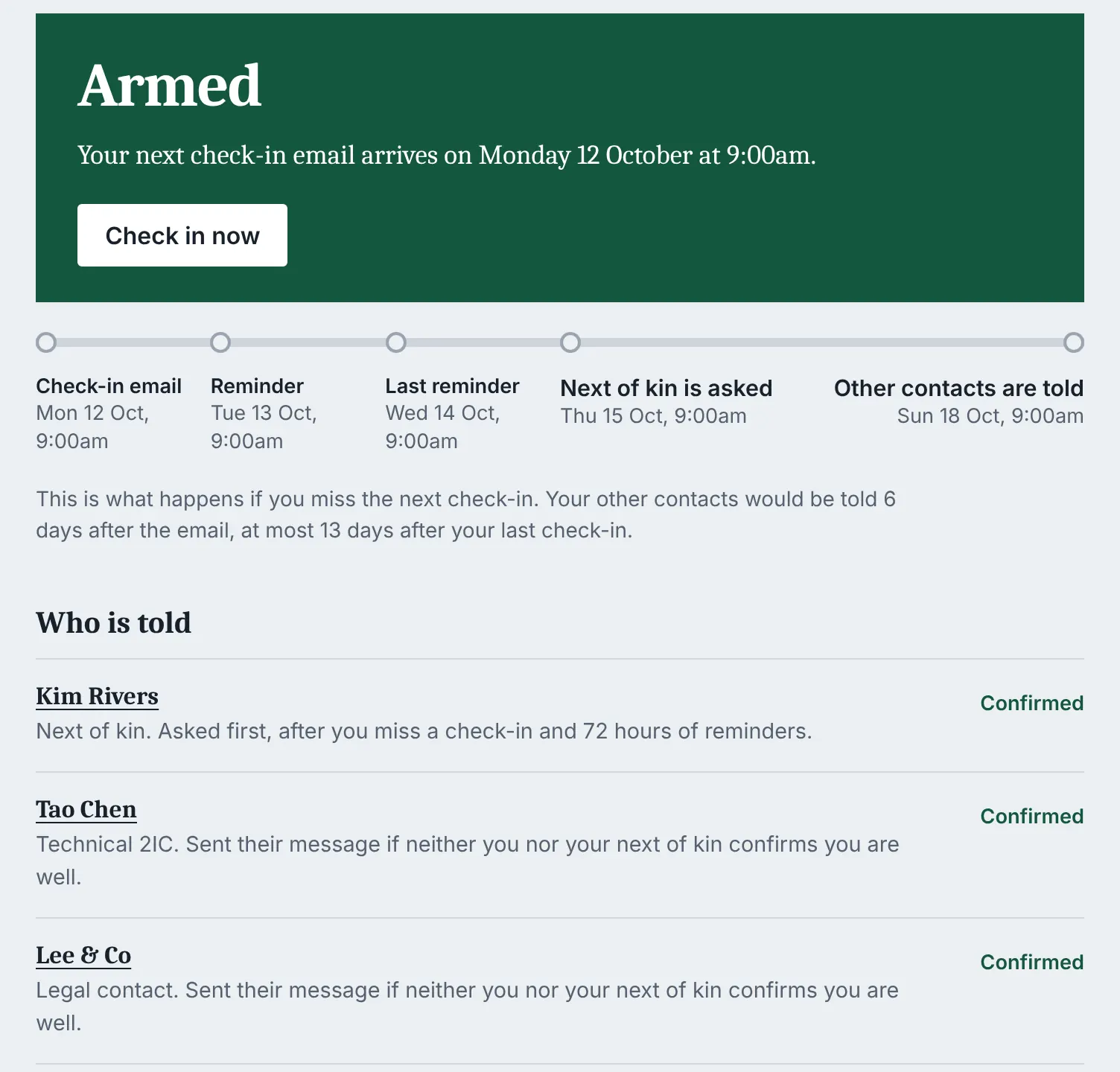This screenshot has height=1072, width=1120.
Task: Select the Check-in email timeline marker
Action: point(46,342)
